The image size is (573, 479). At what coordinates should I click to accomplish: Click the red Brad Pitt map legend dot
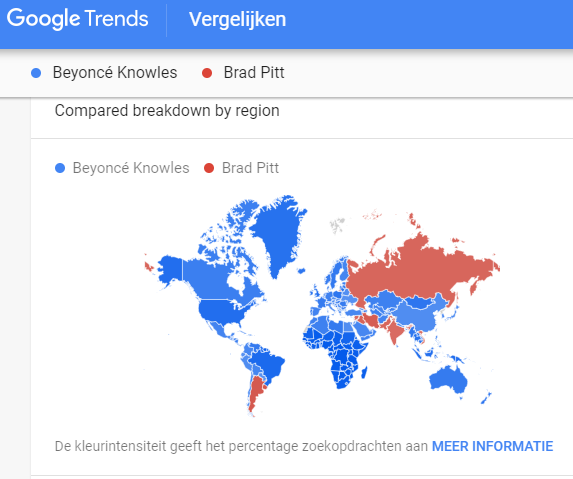pos(209,168)
